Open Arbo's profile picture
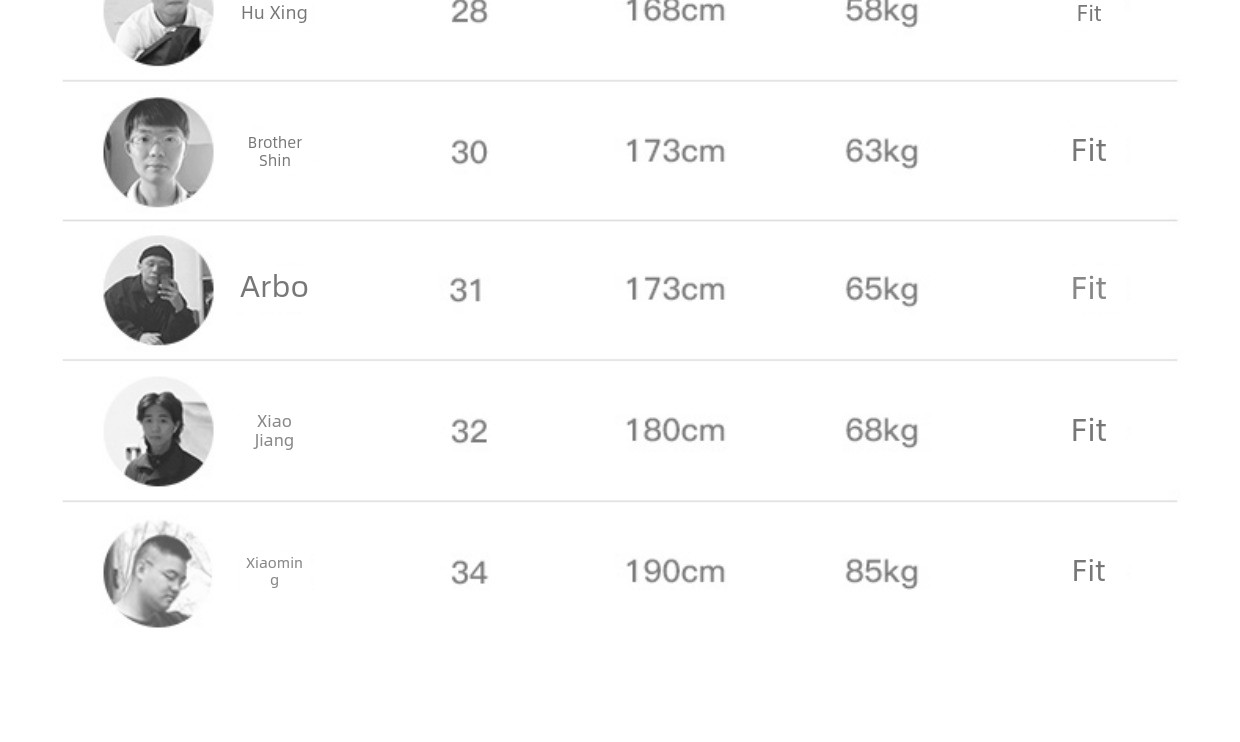 coord(158,290)
